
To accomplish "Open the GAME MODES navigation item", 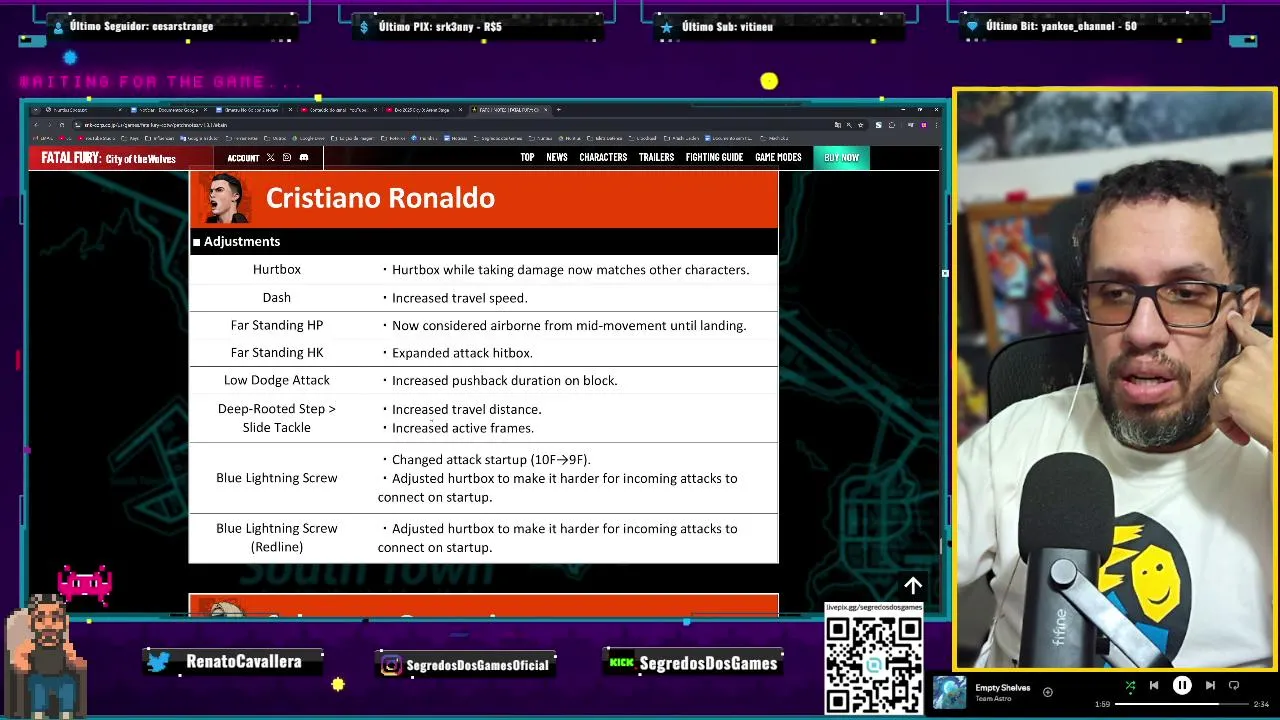I will tap(778, 158).
